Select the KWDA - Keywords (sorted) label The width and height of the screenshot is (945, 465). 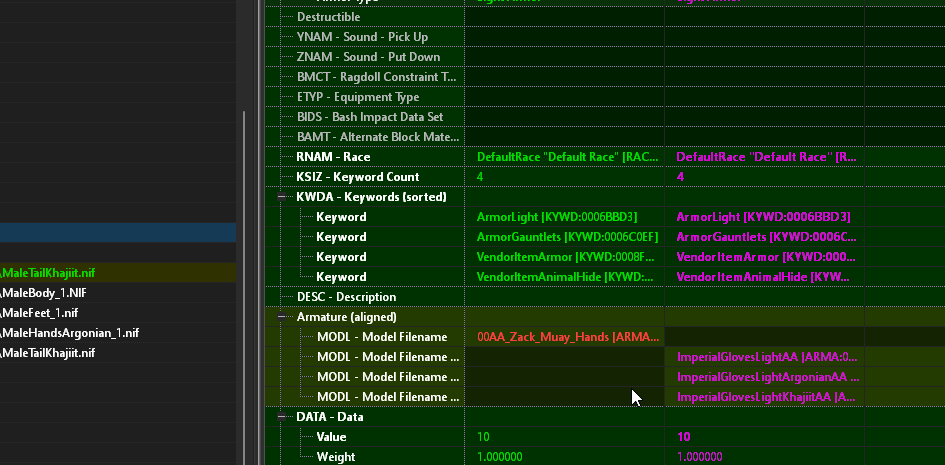[371, 197]
